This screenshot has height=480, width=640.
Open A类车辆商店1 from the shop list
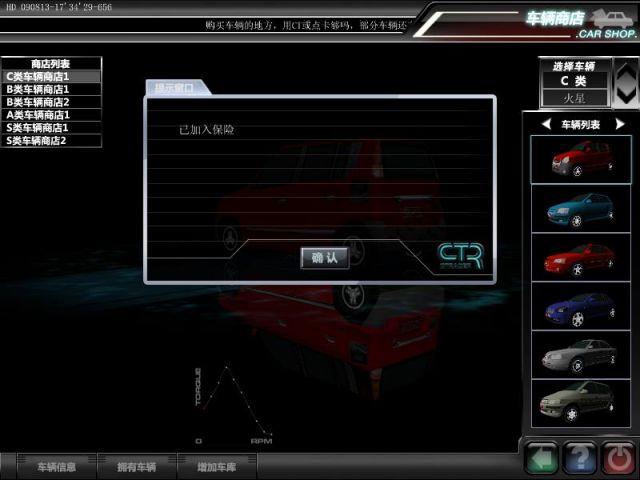(x=51, y=115)
